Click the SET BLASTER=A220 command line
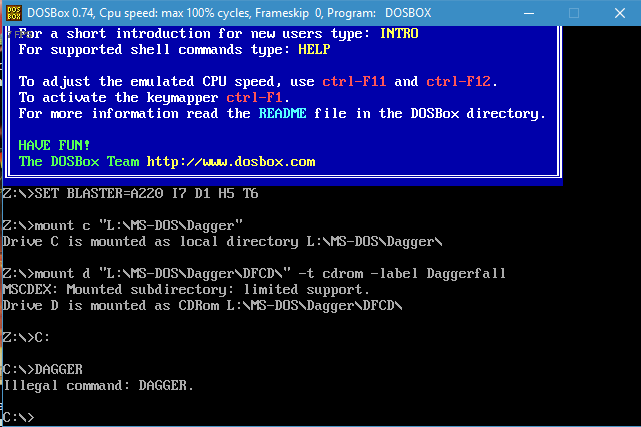Viewport: 641px width, 427px height. point(130,193)
